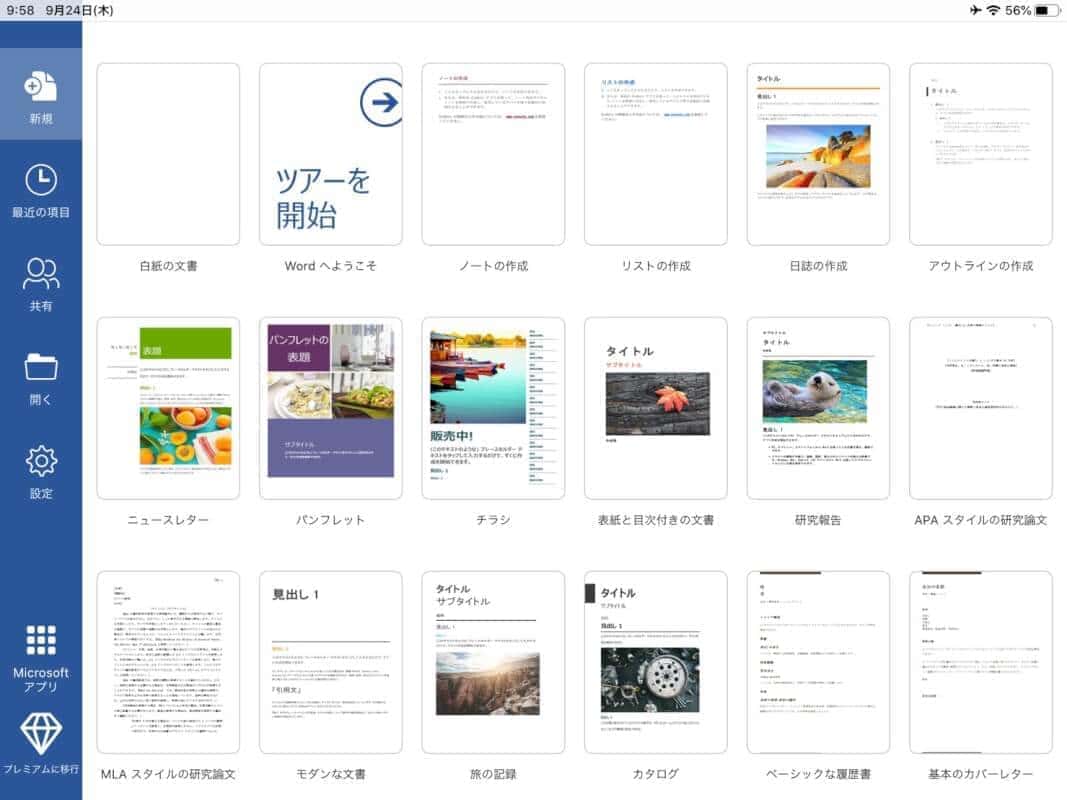The image size is (1067, 800).
Task: Select the ノートの作成 template thumbnail
Action: [x=493, y=154]
